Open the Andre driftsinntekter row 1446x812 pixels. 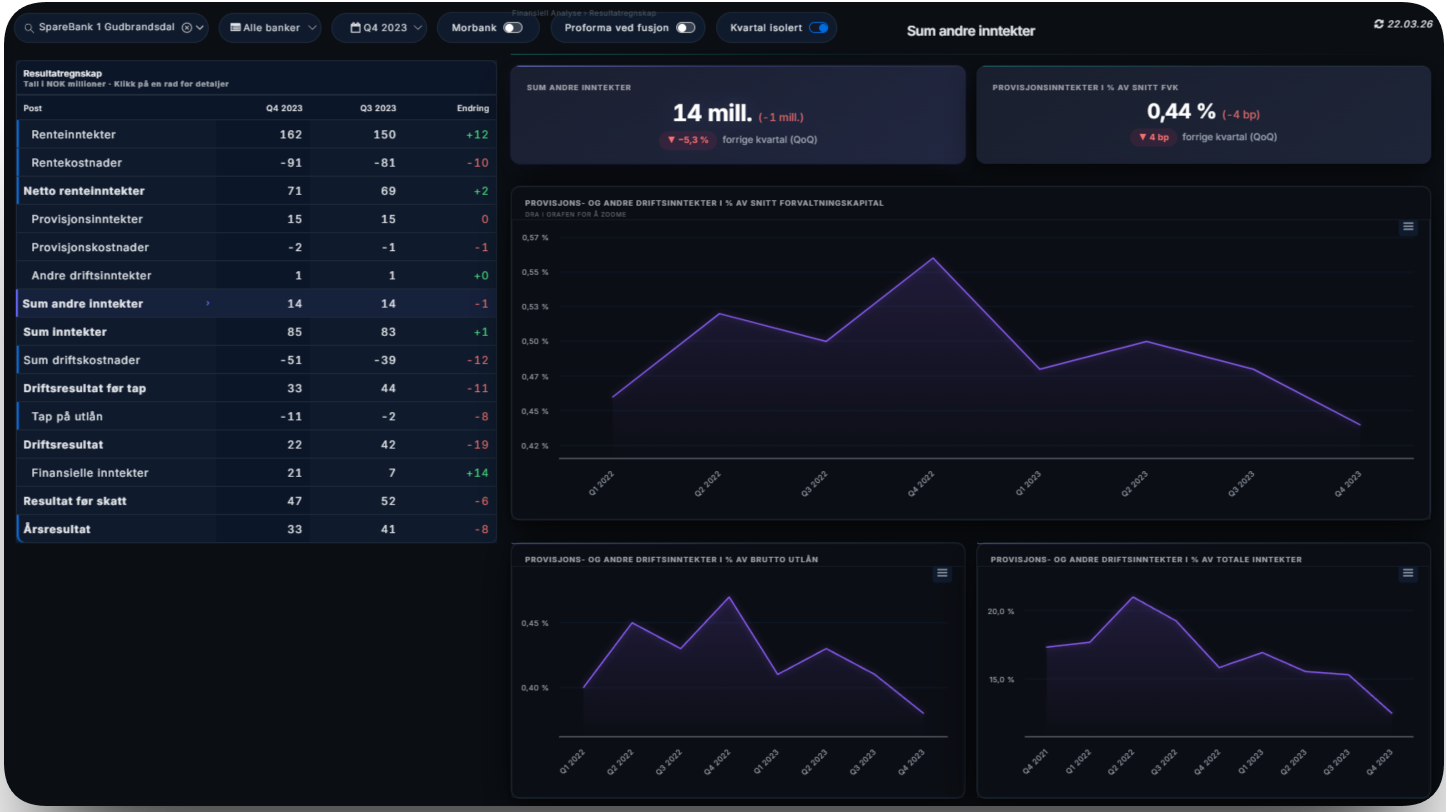(257, 275)
